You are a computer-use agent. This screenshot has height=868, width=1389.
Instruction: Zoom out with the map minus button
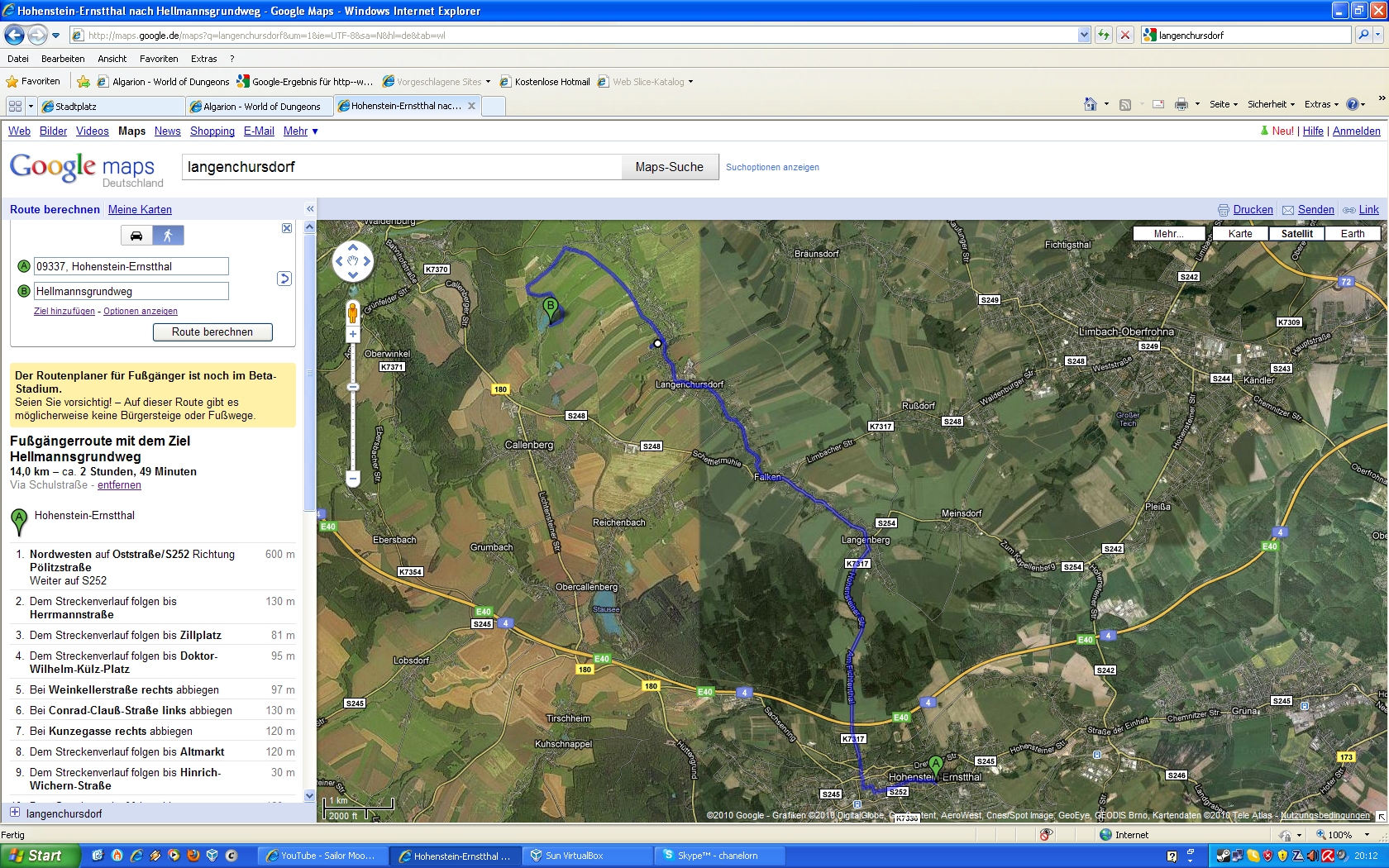(x=353, y=478)
